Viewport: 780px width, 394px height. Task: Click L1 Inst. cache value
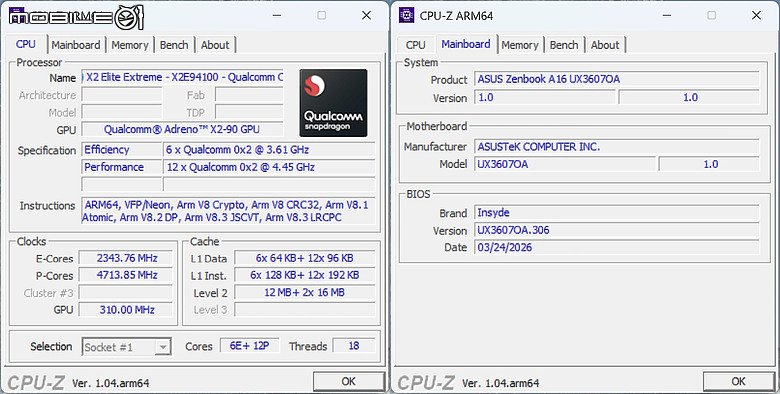pos(304,275)
